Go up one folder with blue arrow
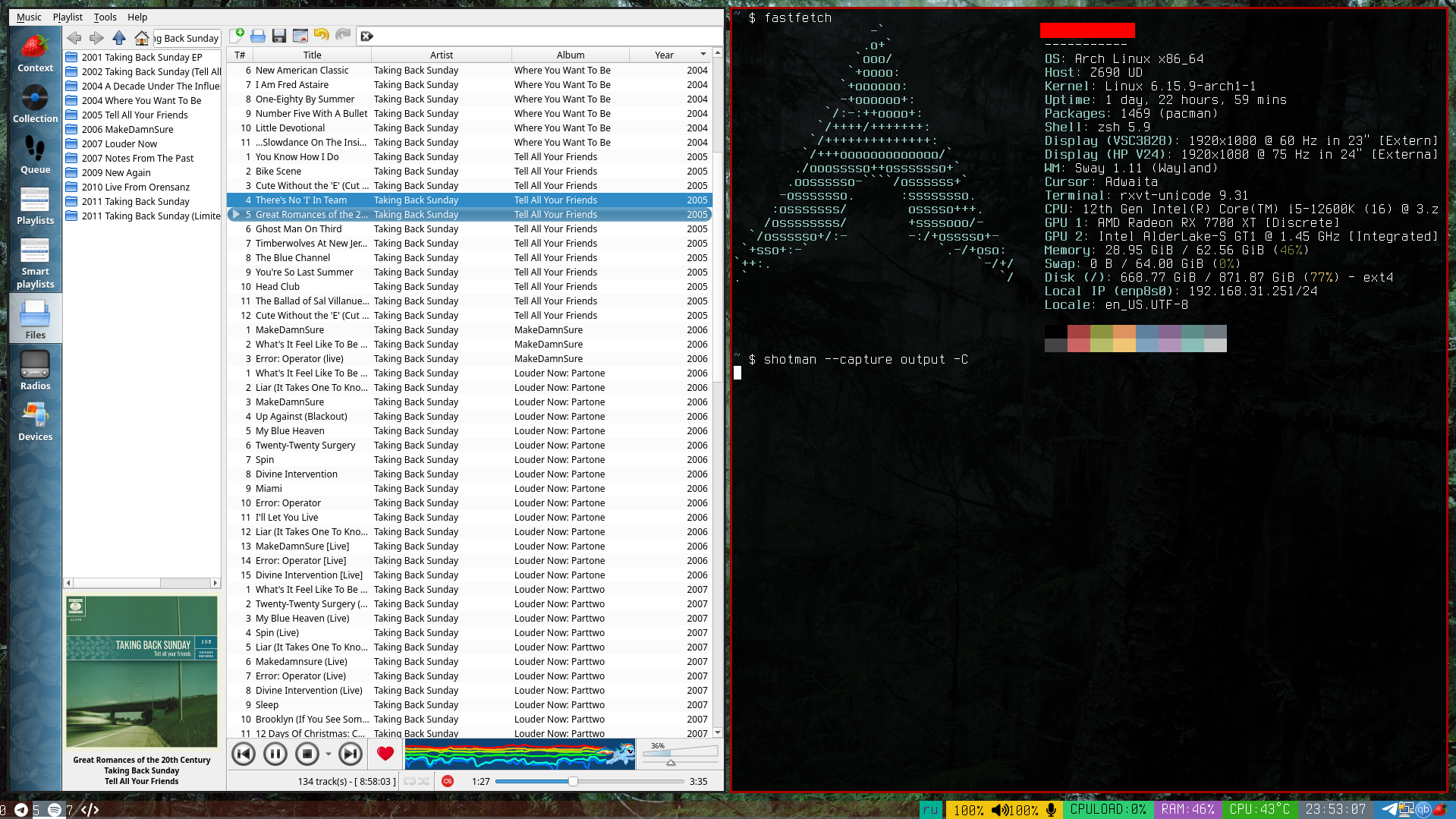The height and width of the screenshot is (819, 1456). pyautogui.click(x=119, y=38)
